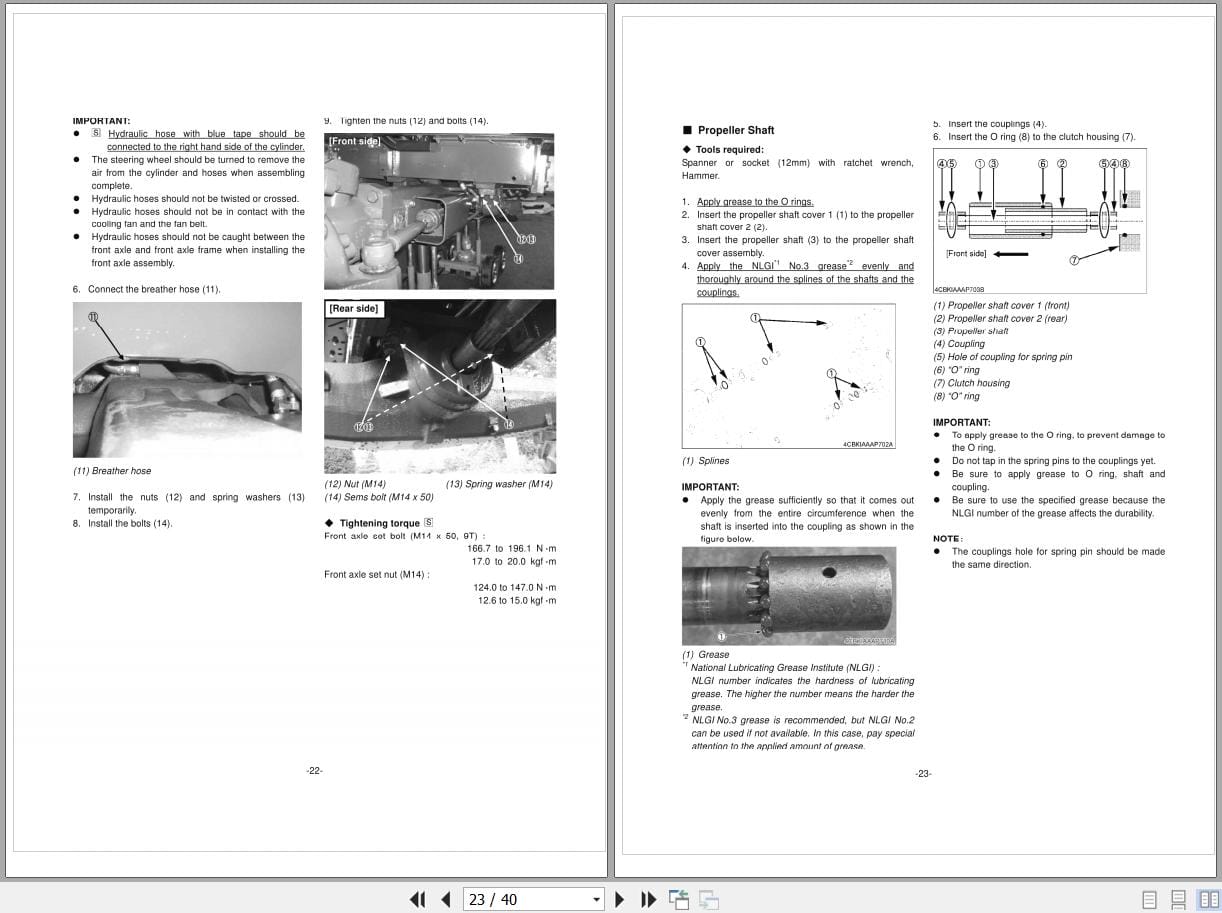Click '(5) Hole of coupling for spring pin'
The height and width of the screenshot is (913, 1222).
1003,357
